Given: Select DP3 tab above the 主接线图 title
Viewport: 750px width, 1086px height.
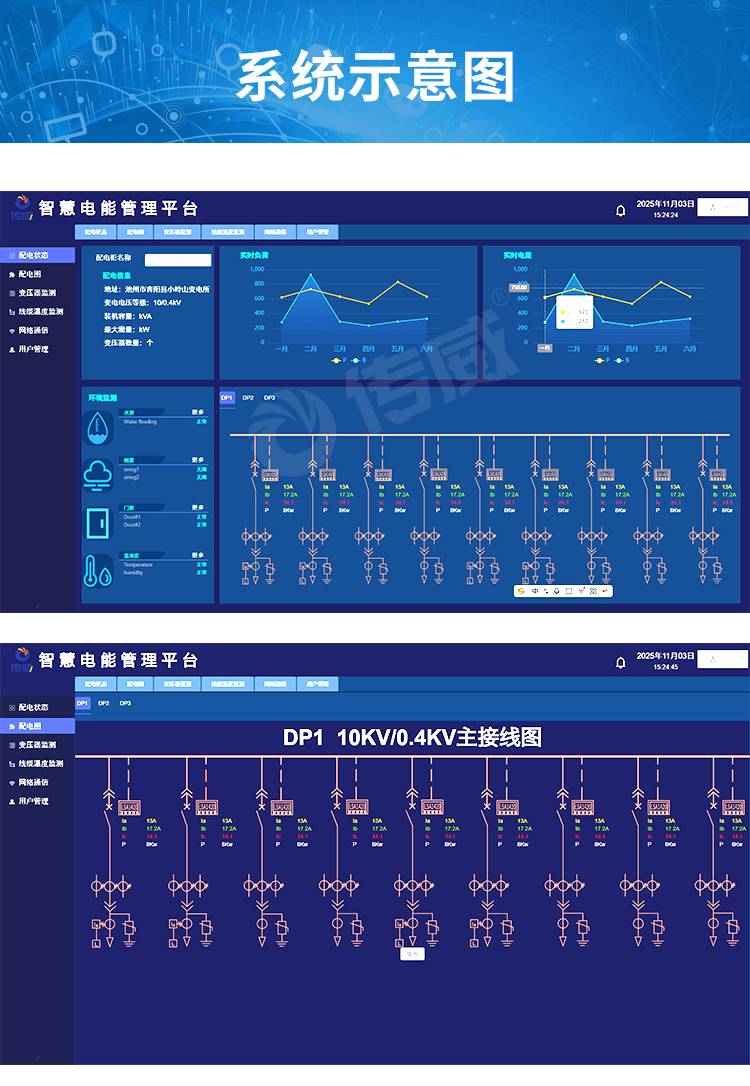Looking at the screenshot, I should pos(125,704).
